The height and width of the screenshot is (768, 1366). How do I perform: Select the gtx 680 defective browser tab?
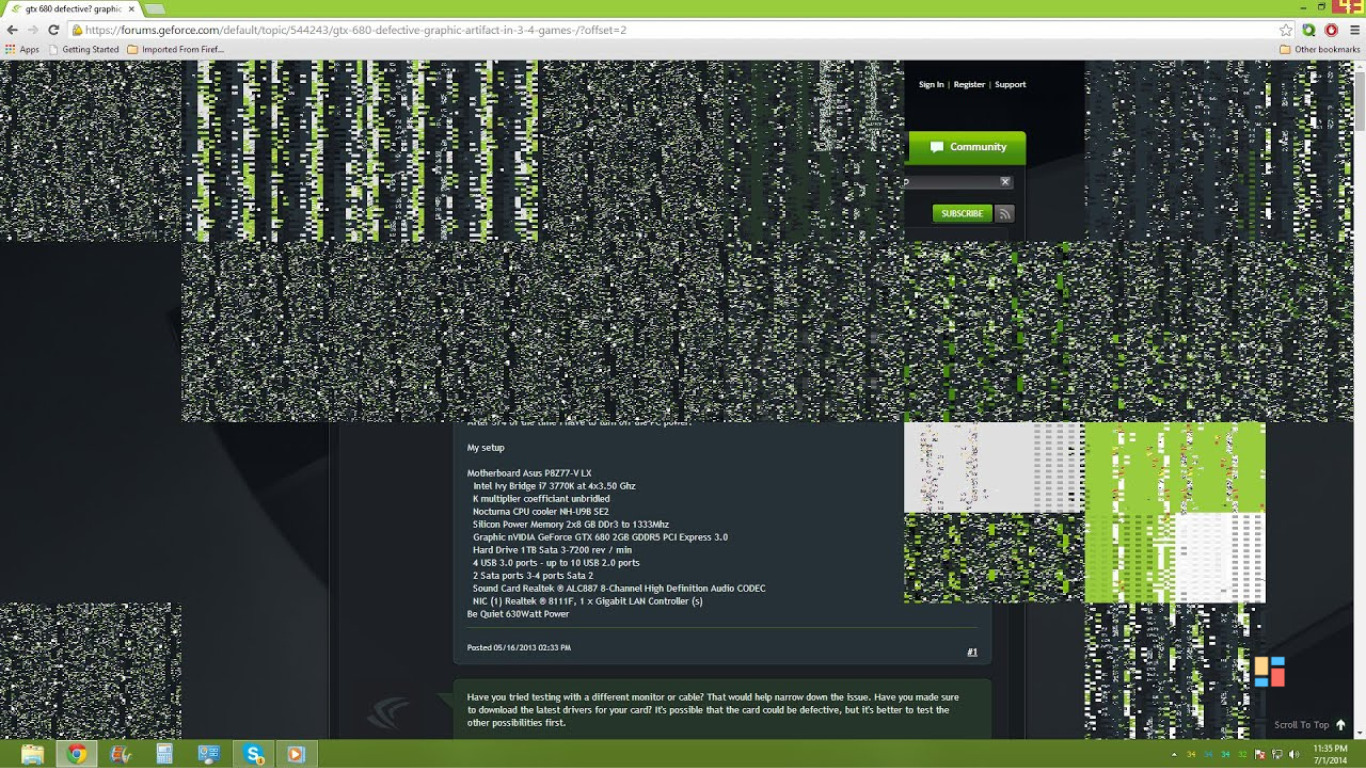click(x=72, y=9)
